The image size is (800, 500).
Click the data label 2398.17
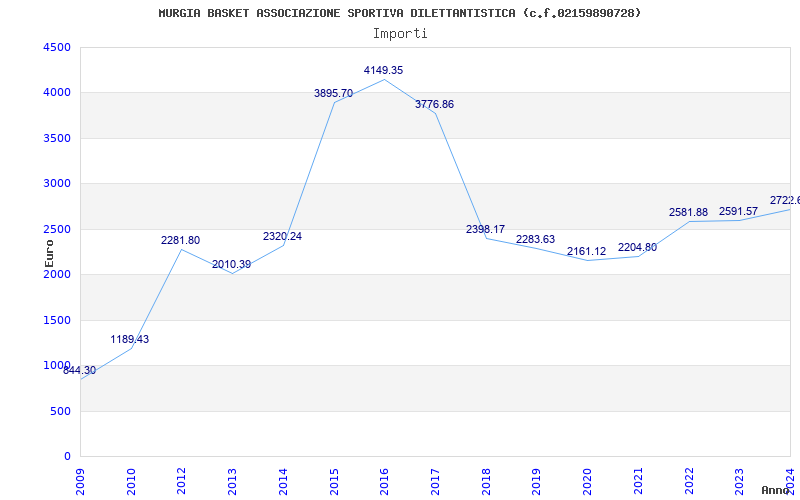[485, 230]
